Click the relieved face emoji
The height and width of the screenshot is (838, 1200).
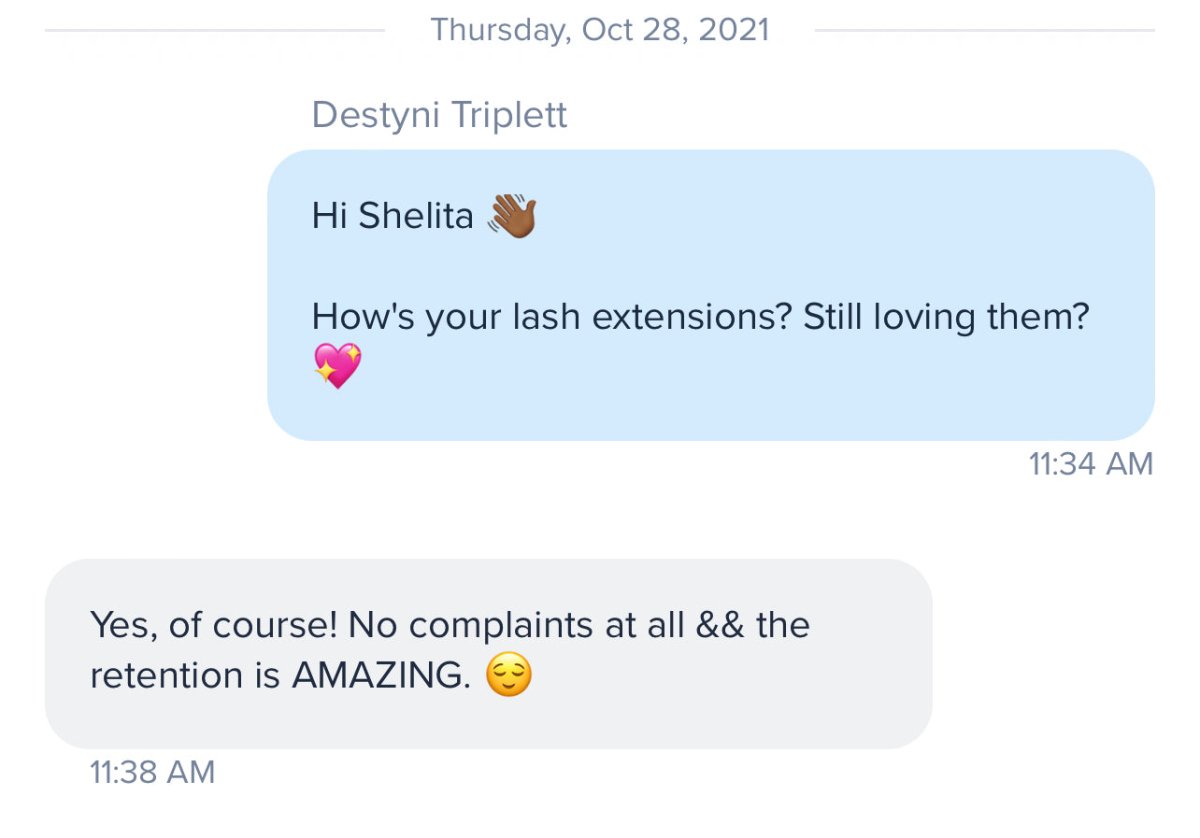coord(508,677)
